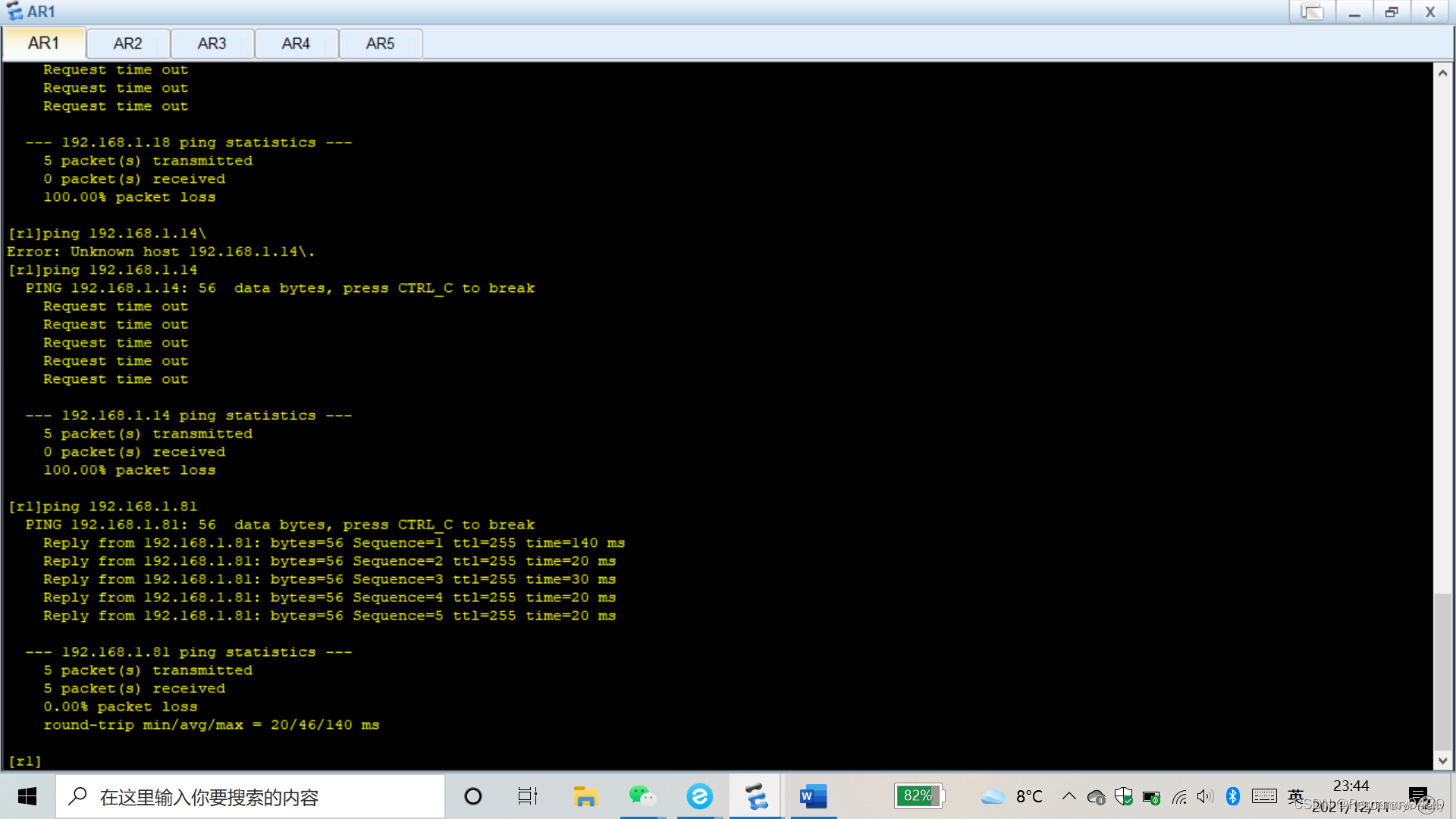Image resolution: width=1456 pixels, height=819 pixels.
Task: Open Microsoft Word from the taskbar
Action: [x=813, y=796]
